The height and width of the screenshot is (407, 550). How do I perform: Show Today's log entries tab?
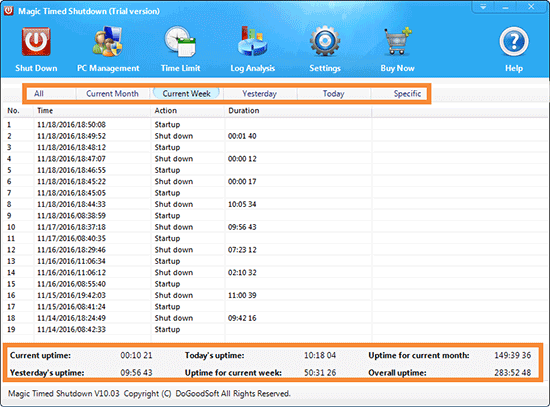[334, 94]
